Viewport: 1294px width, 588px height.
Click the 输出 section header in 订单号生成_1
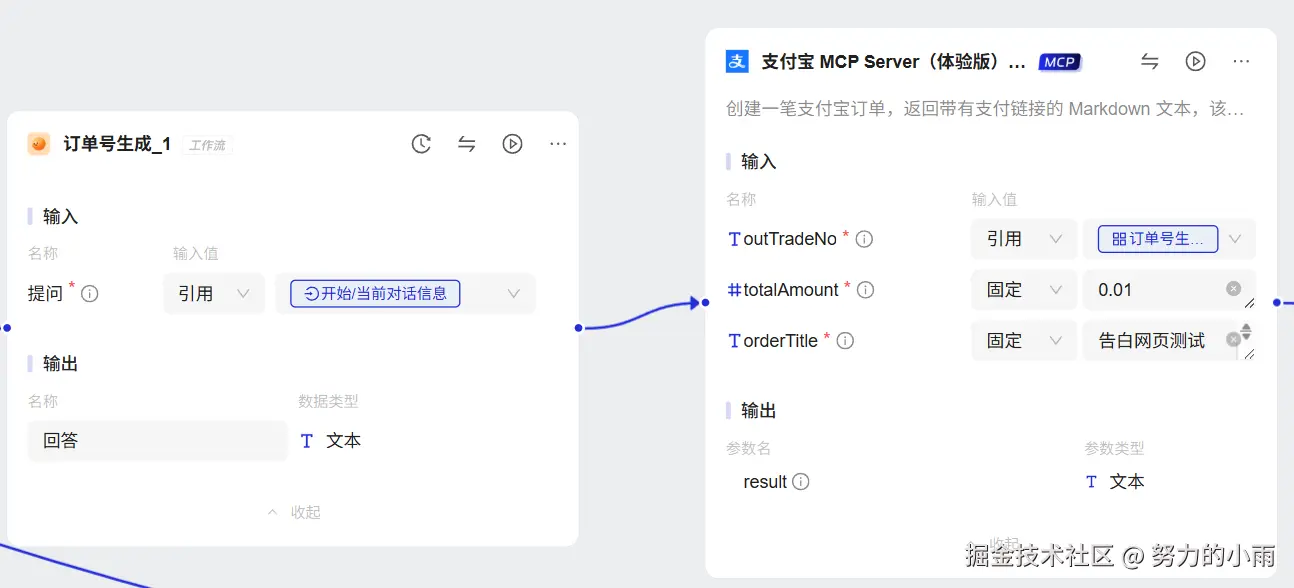60,363
